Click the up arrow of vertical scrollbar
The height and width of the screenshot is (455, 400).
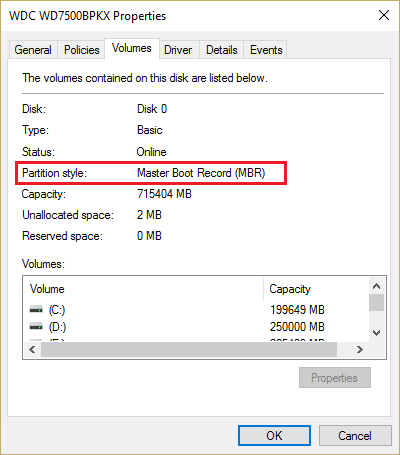coord(377,286)
